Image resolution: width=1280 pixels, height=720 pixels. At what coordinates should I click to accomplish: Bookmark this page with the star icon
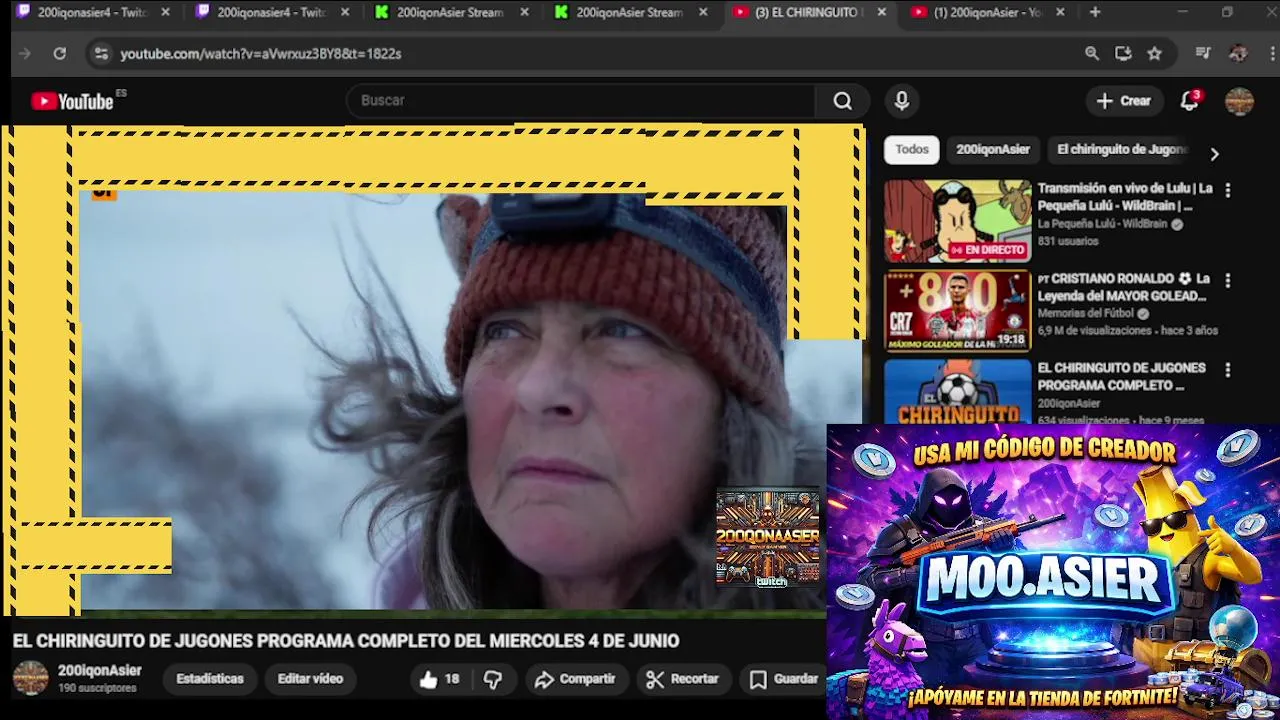[1155, 54]
